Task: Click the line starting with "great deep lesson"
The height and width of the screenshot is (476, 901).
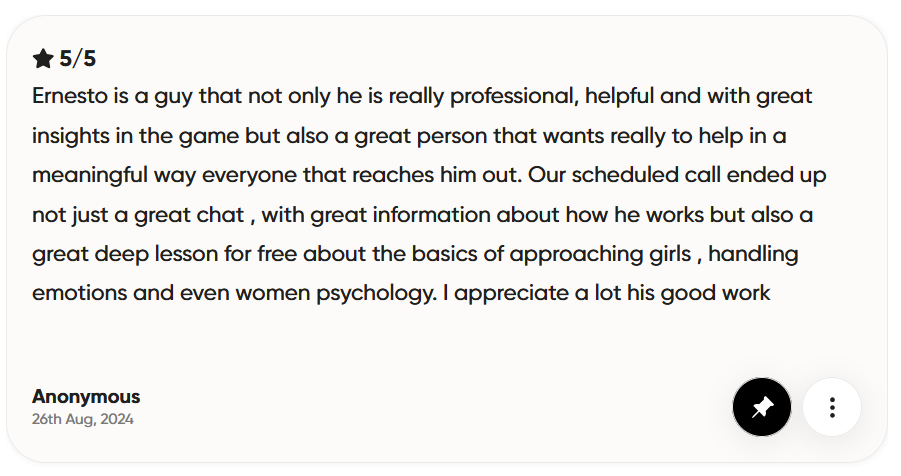Action: coord(415,254)
